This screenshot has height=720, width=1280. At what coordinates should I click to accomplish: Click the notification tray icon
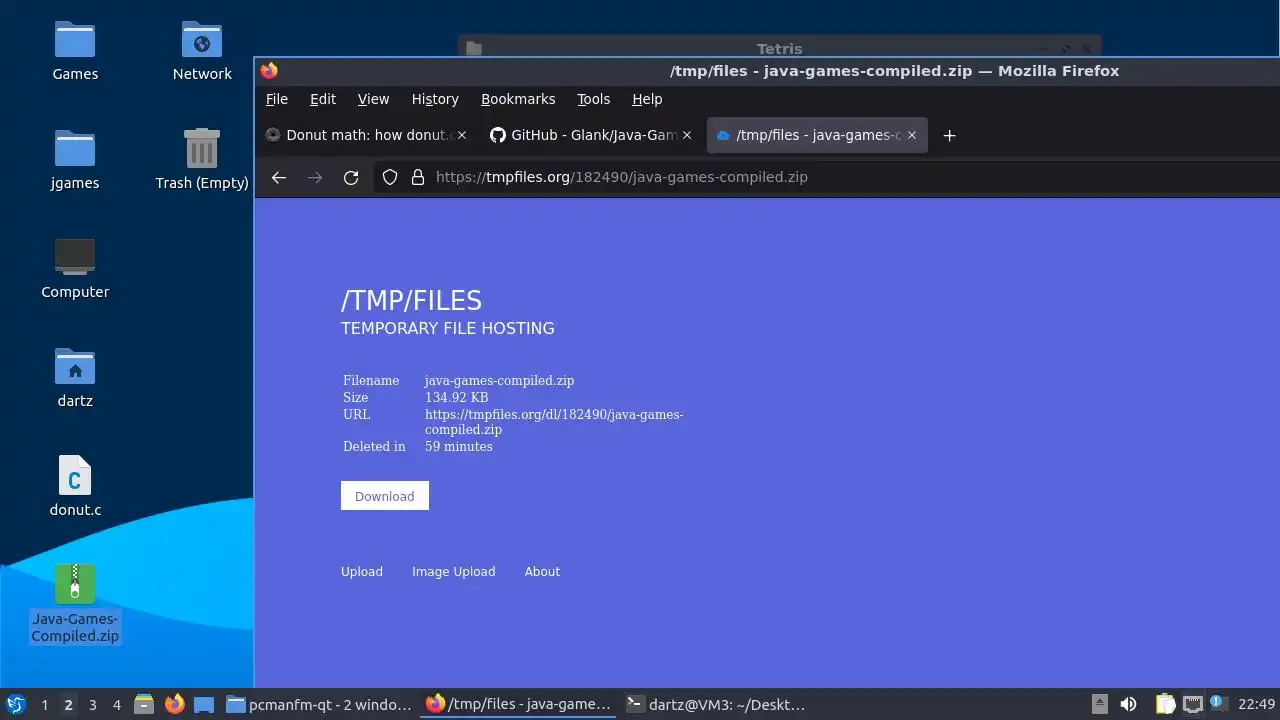coord(1218,704)
